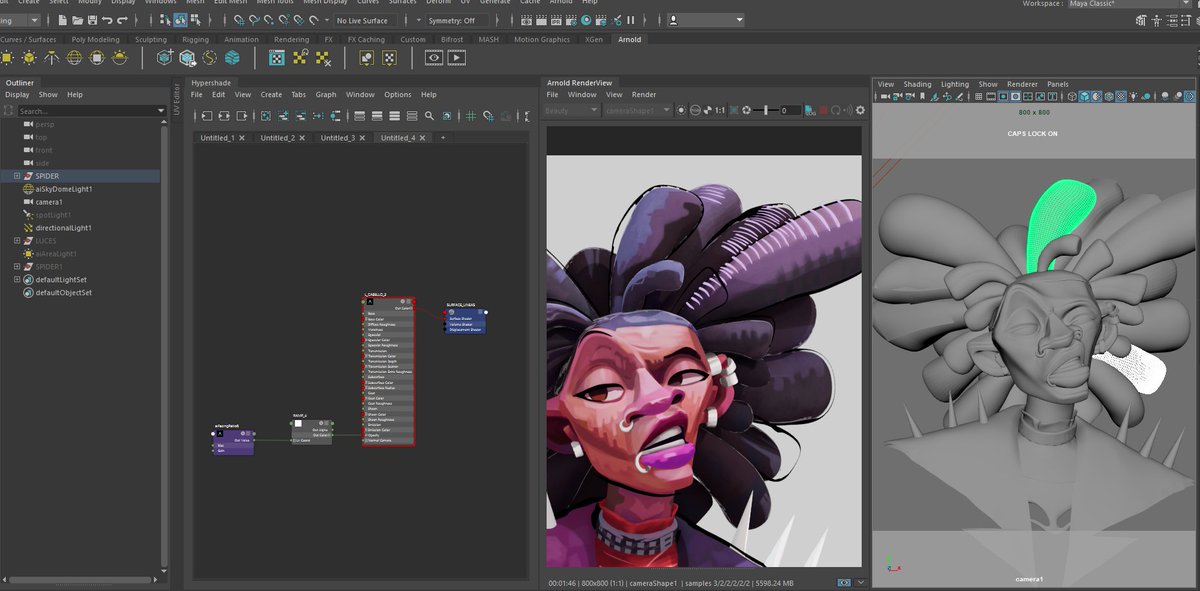Open Arnold RenderView from the shelf eye icon
Viewport: 1200px width, 591px height.
(434, 57)
